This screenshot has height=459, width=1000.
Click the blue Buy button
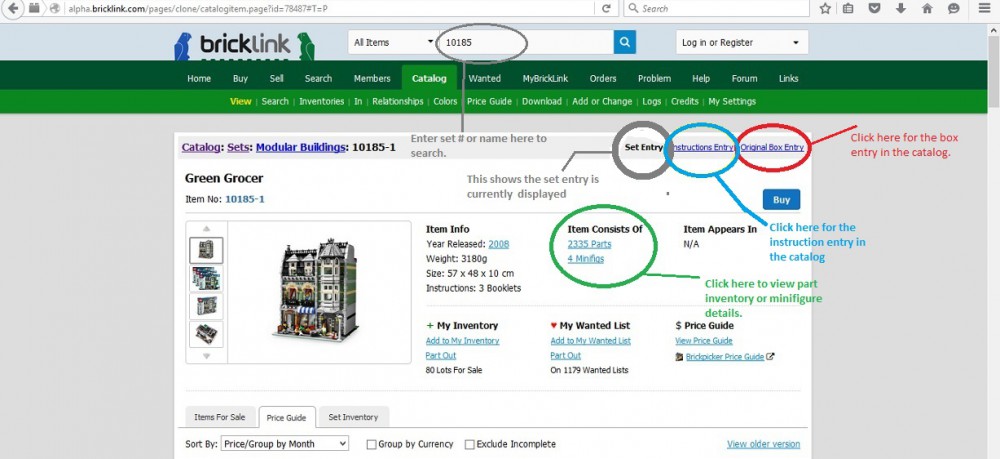click(781, 200)
